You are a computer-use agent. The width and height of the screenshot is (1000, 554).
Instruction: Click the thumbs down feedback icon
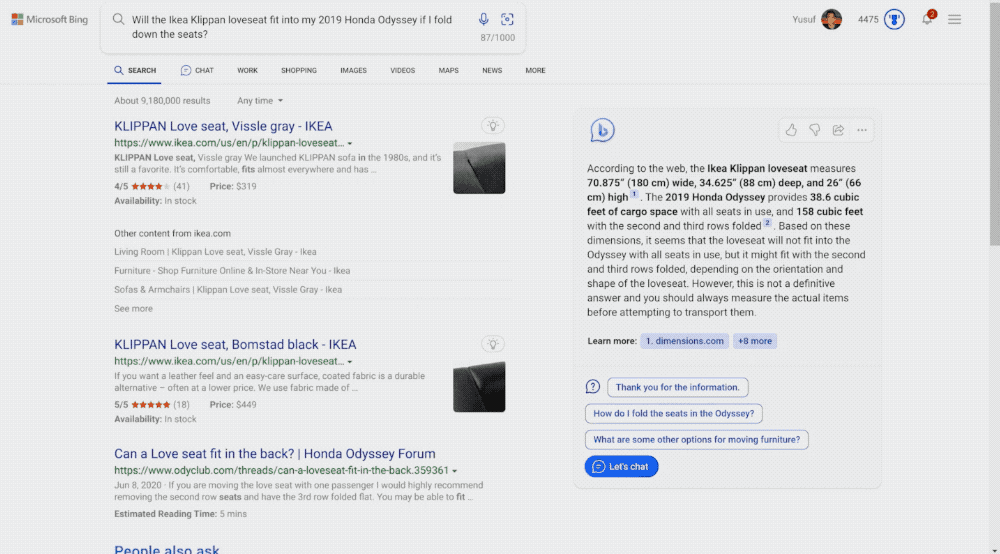pos(814,130)
